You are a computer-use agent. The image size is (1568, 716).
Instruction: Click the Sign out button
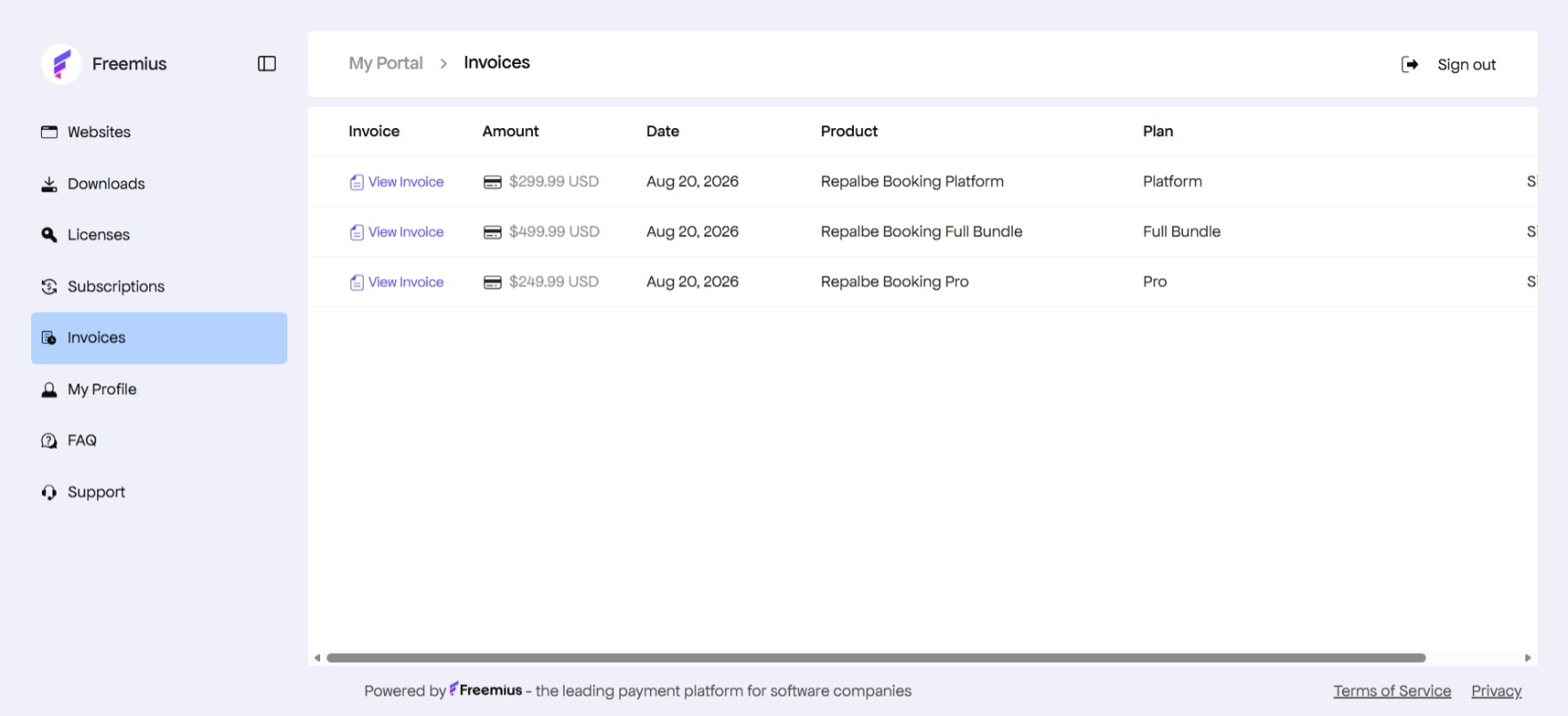[1449, 64]
